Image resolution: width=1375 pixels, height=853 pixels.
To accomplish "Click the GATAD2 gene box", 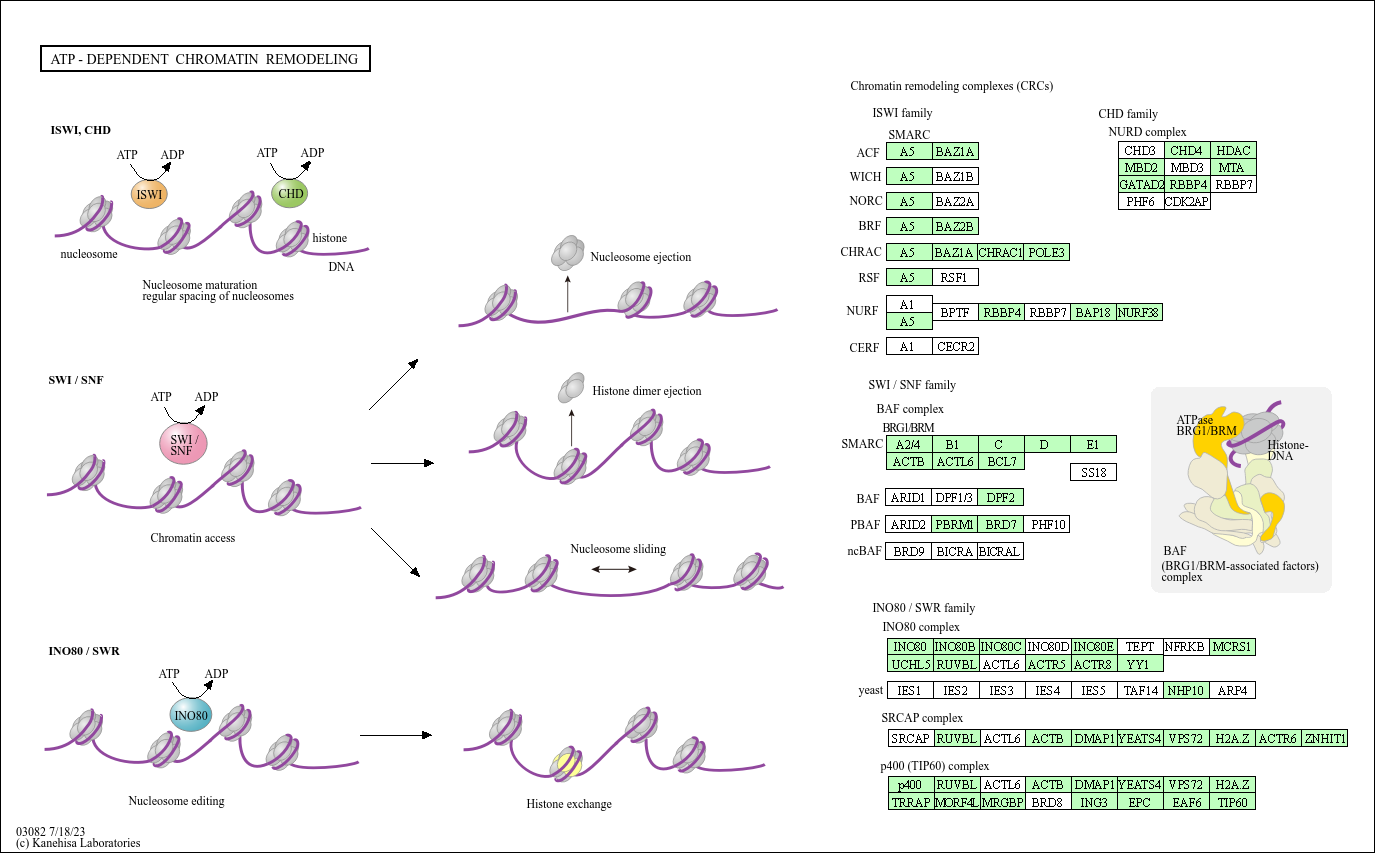I will click(x=1141, y=184).
